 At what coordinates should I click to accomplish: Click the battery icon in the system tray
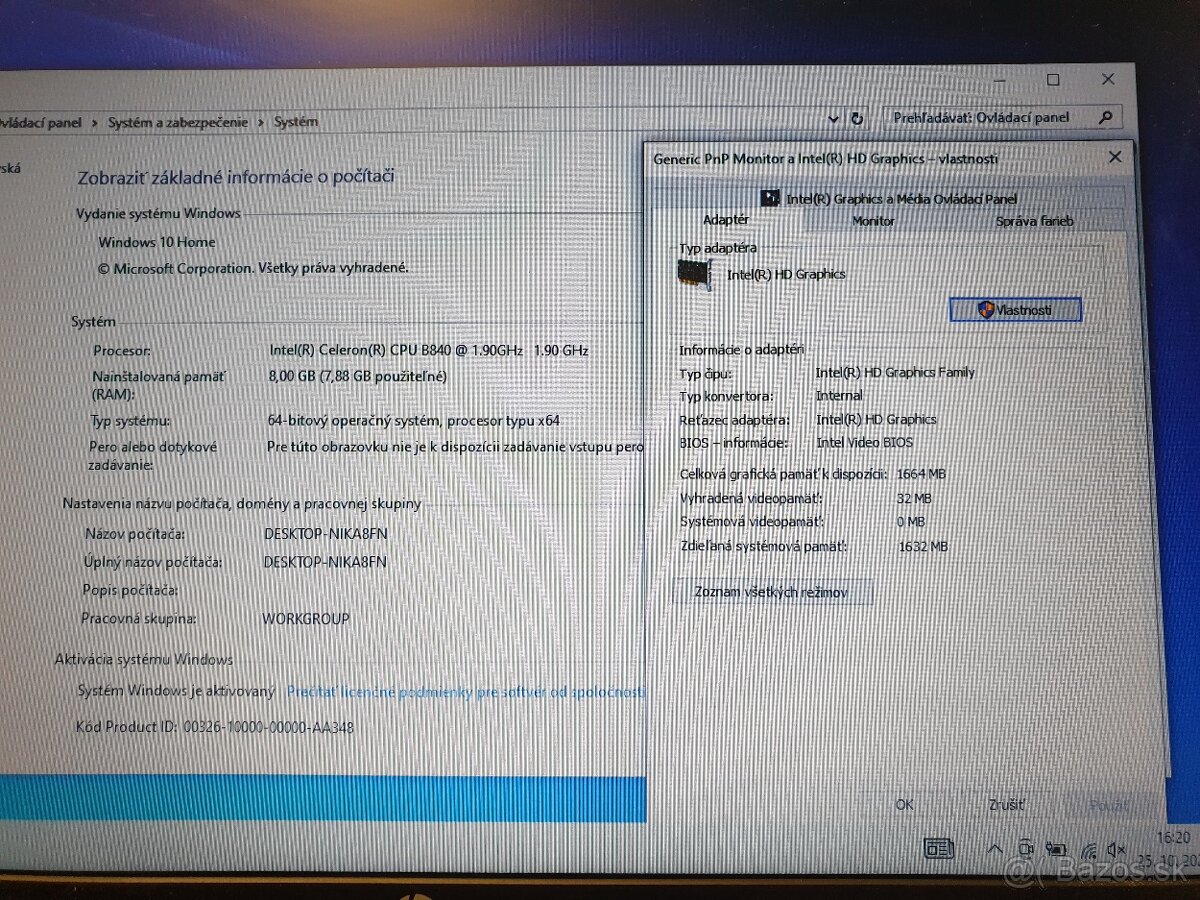1055,848
